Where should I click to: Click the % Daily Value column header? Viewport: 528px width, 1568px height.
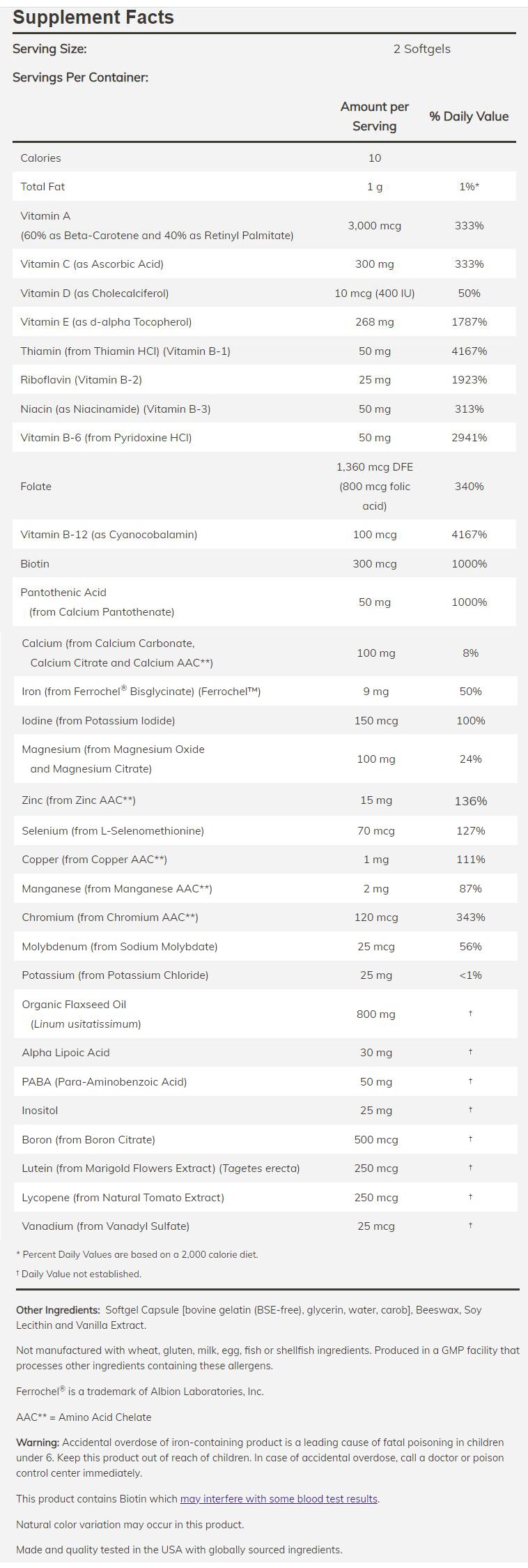tap(469, 116)
